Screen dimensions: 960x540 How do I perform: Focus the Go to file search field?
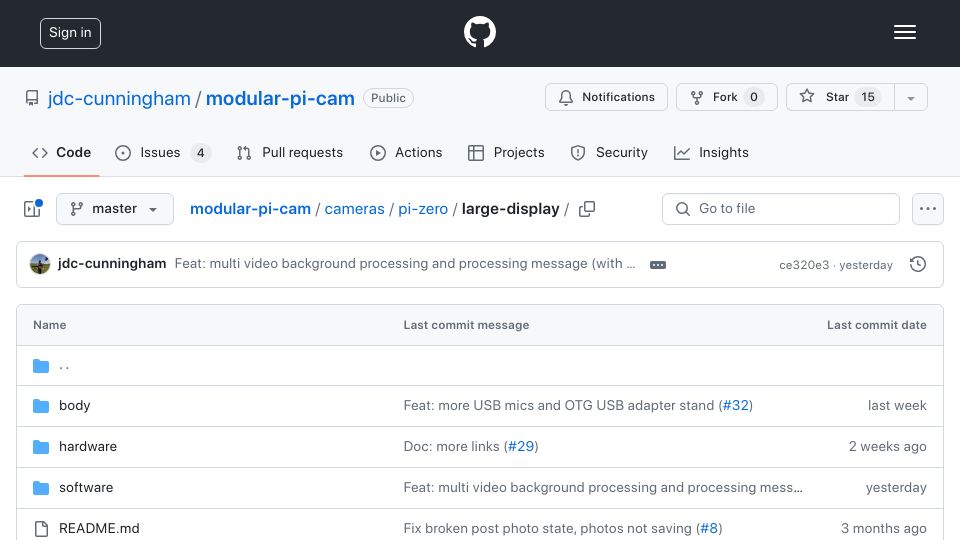781,209
